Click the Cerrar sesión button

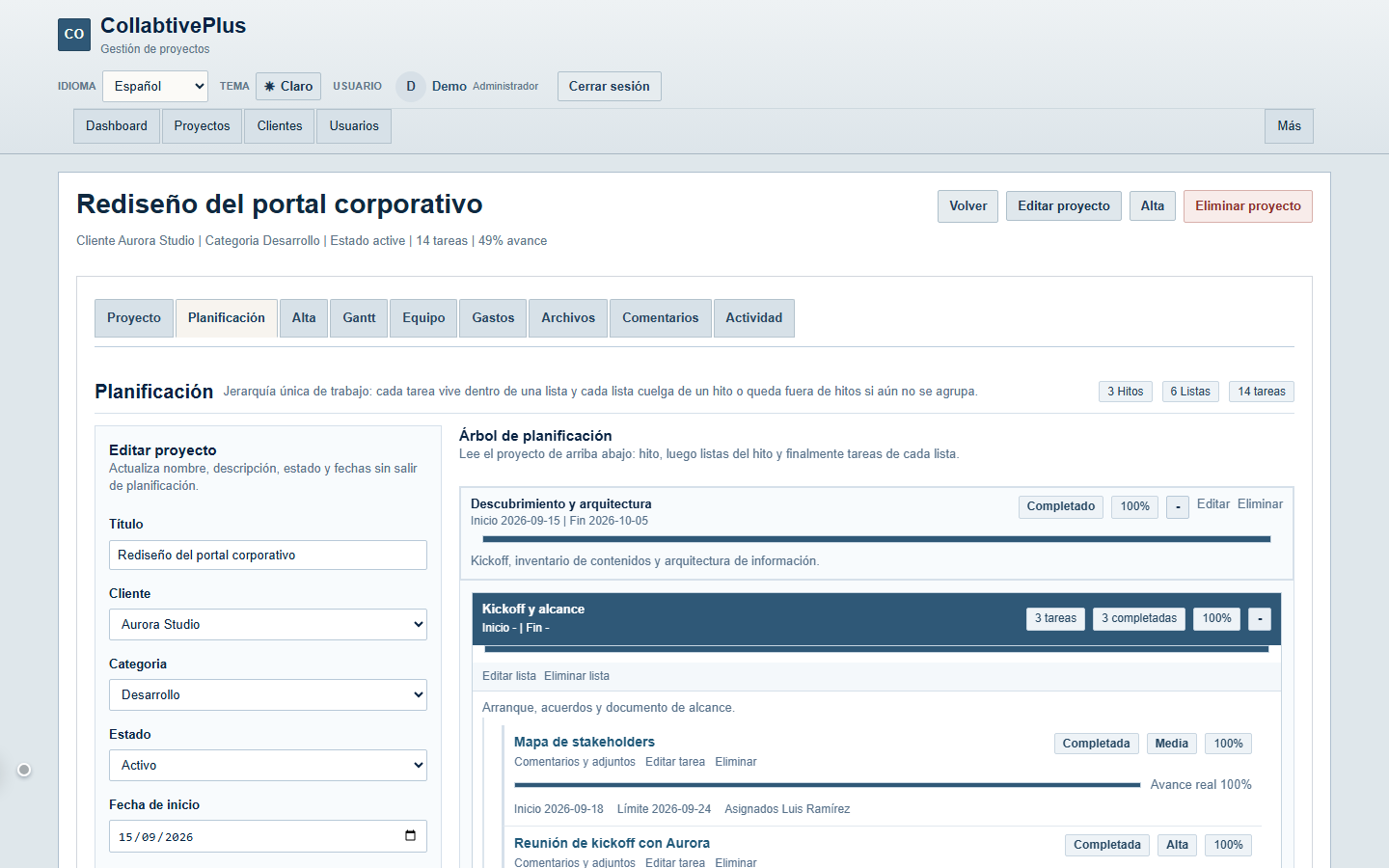[610, 86]
